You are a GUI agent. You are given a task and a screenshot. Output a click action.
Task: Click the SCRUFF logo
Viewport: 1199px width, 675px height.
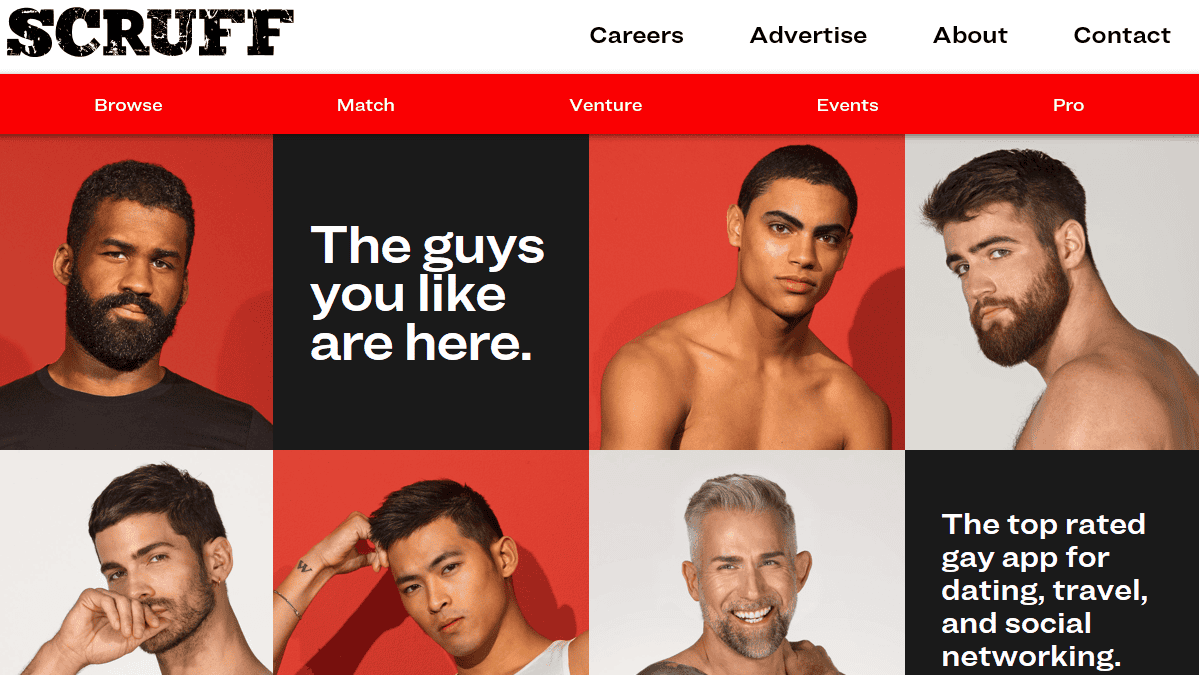click(150, 33)
